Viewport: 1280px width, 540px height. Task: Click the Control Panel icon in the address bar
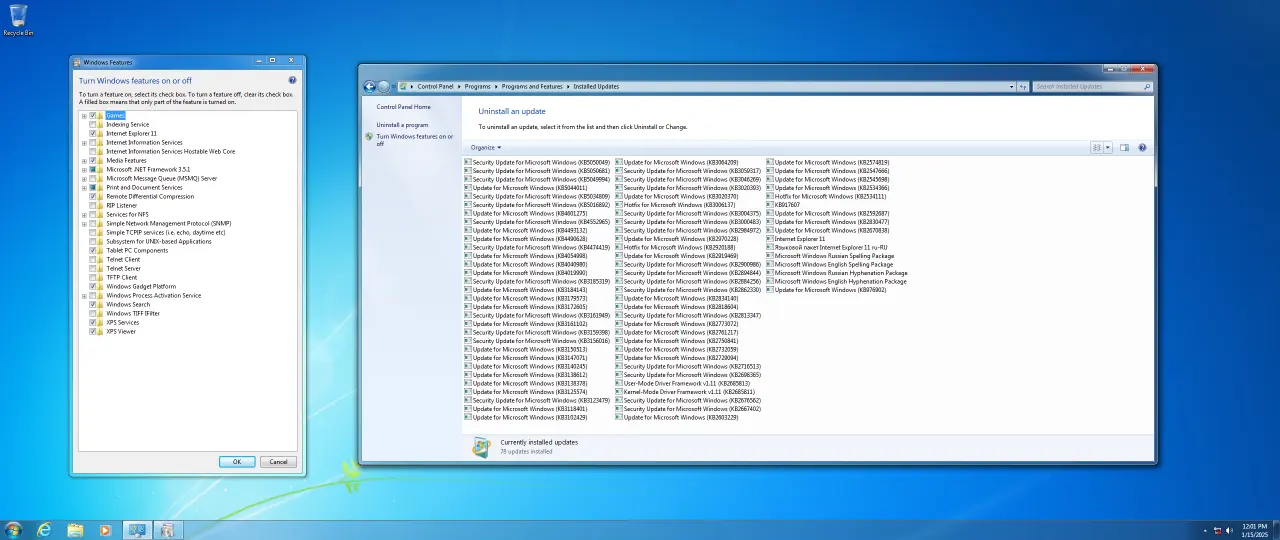coord(403,87)
